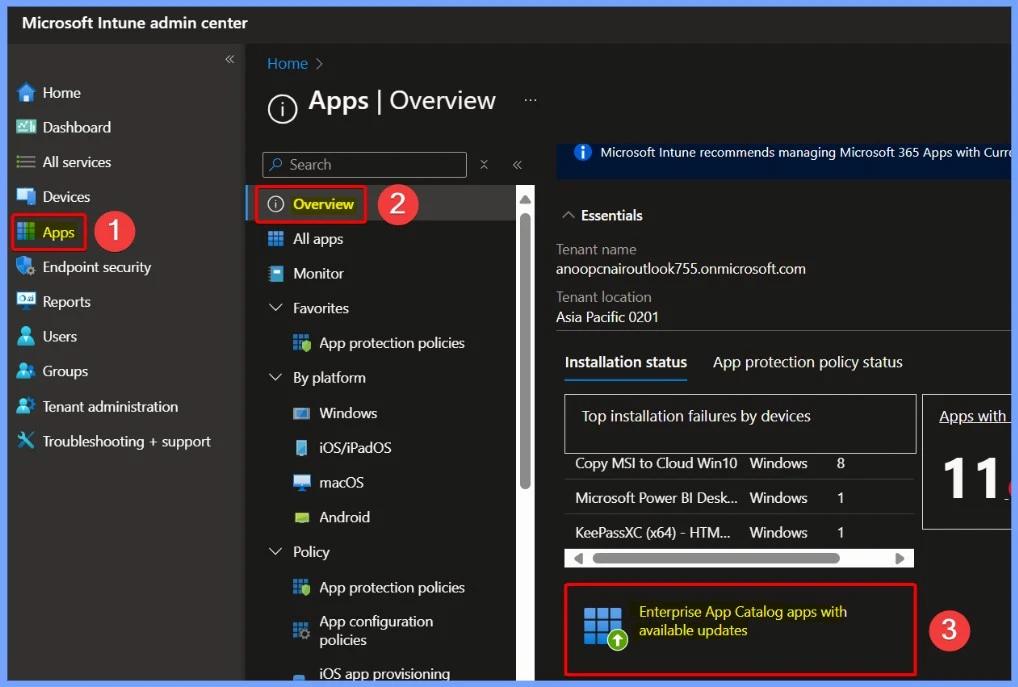Select Microsoft Power BI Desk... row
Image resolution: width=1018 pixels, height=687 pixels.
[x=739, y=498]
